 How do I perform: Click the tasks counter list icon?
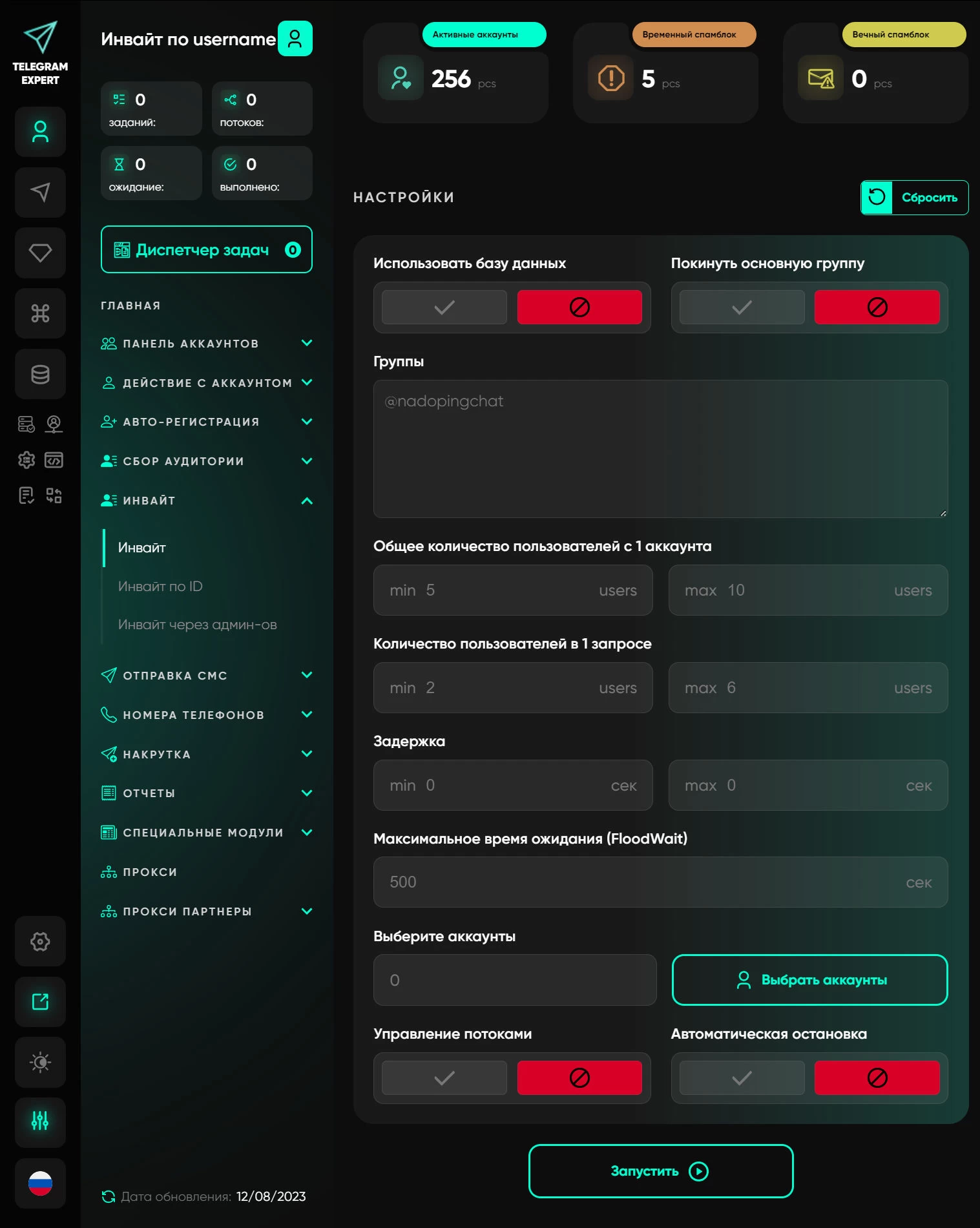click(x=120, y=99)
